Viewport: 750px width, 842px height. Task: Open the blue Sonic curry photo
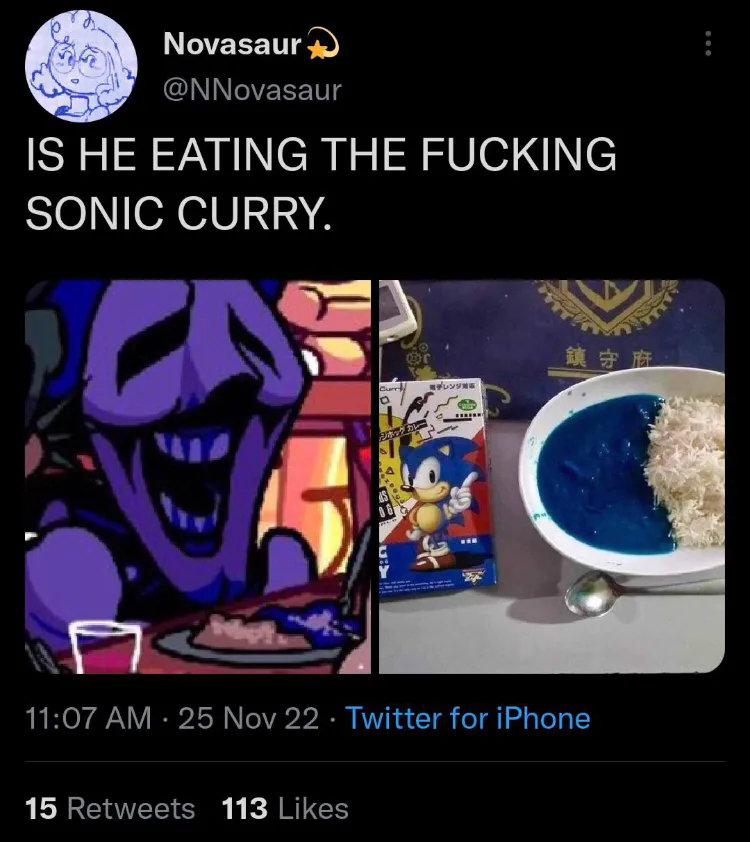coord(551,476)
